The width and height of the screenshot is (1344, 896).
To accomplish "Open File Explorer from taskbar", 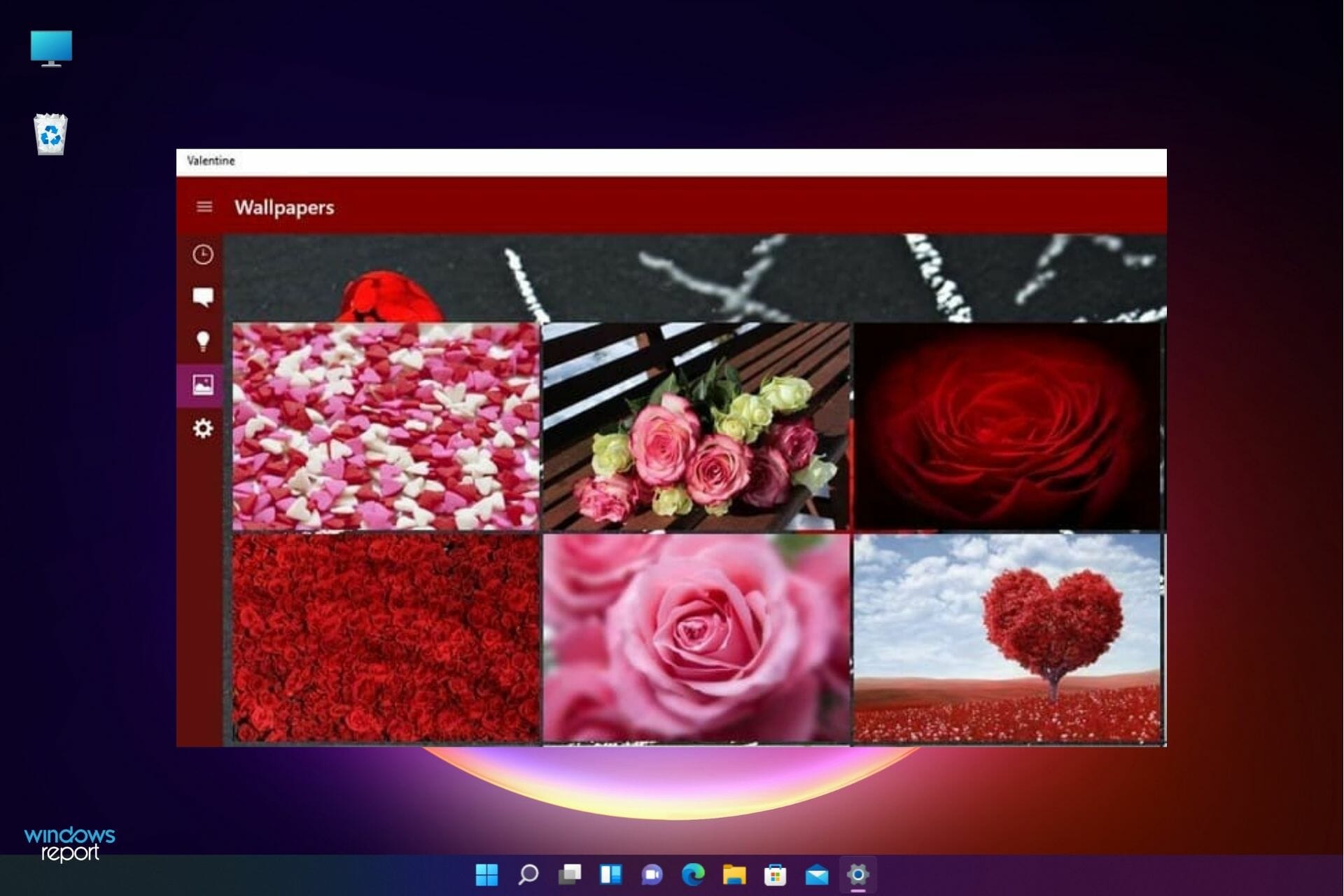I will [x=734, y=874].
